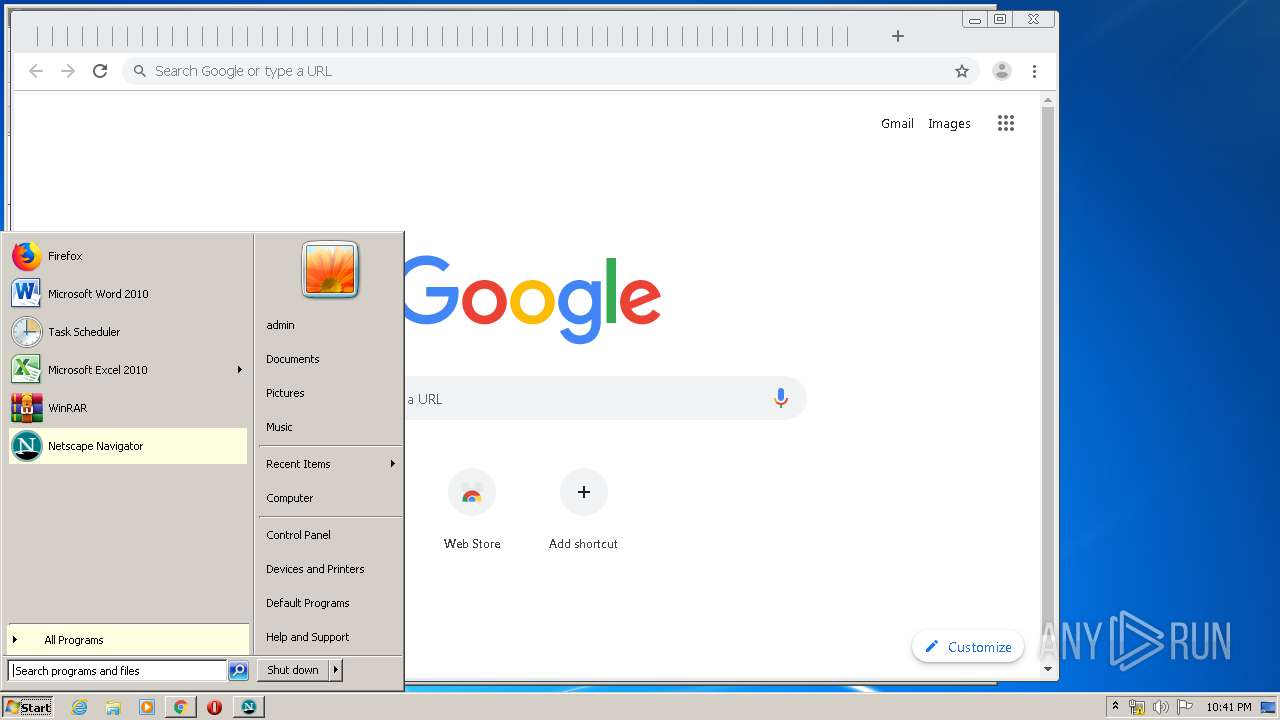Screen dimensions: 1280x720
Task: Open network tray icon
Action: (x=1137, y=707)
